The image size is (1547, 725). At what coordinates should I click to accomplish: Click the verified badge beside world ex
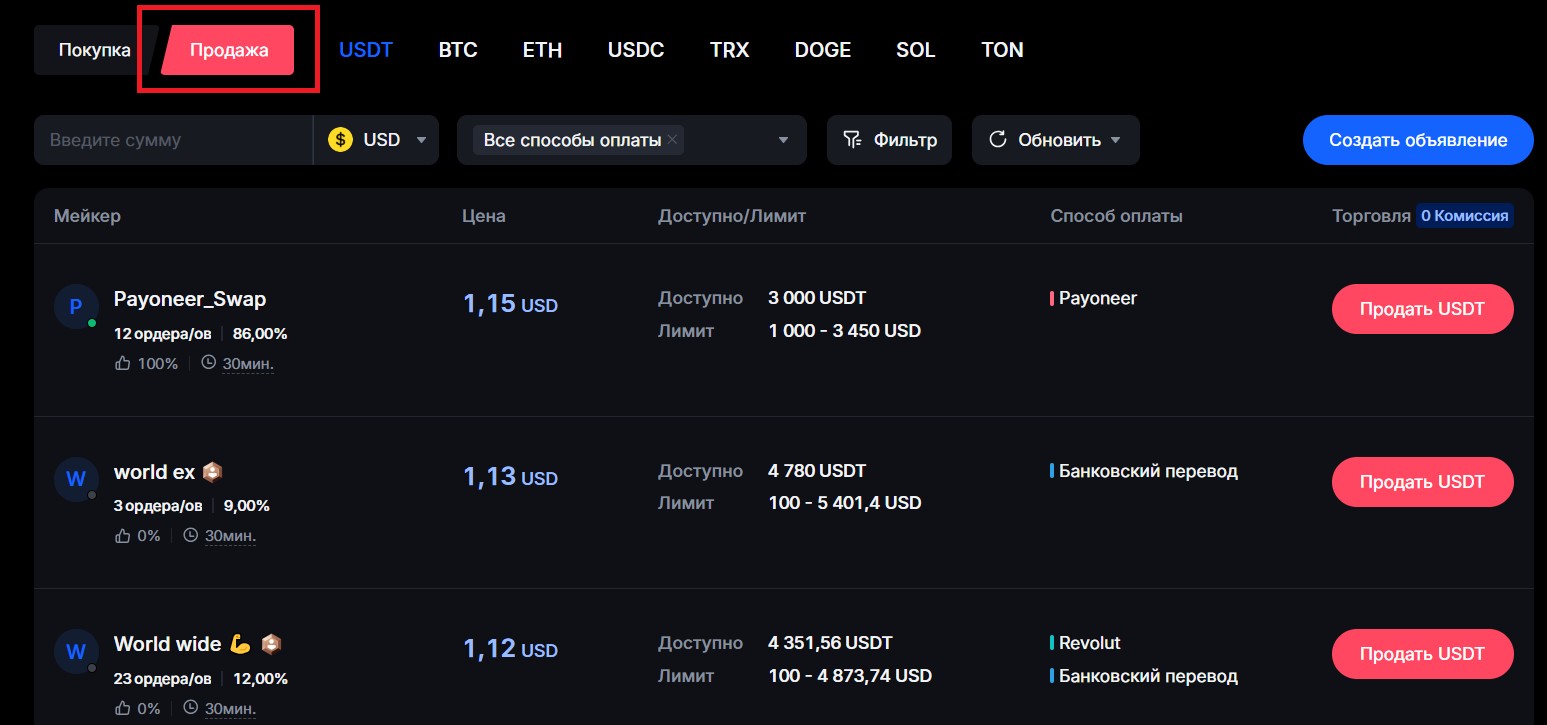[212, 472]
